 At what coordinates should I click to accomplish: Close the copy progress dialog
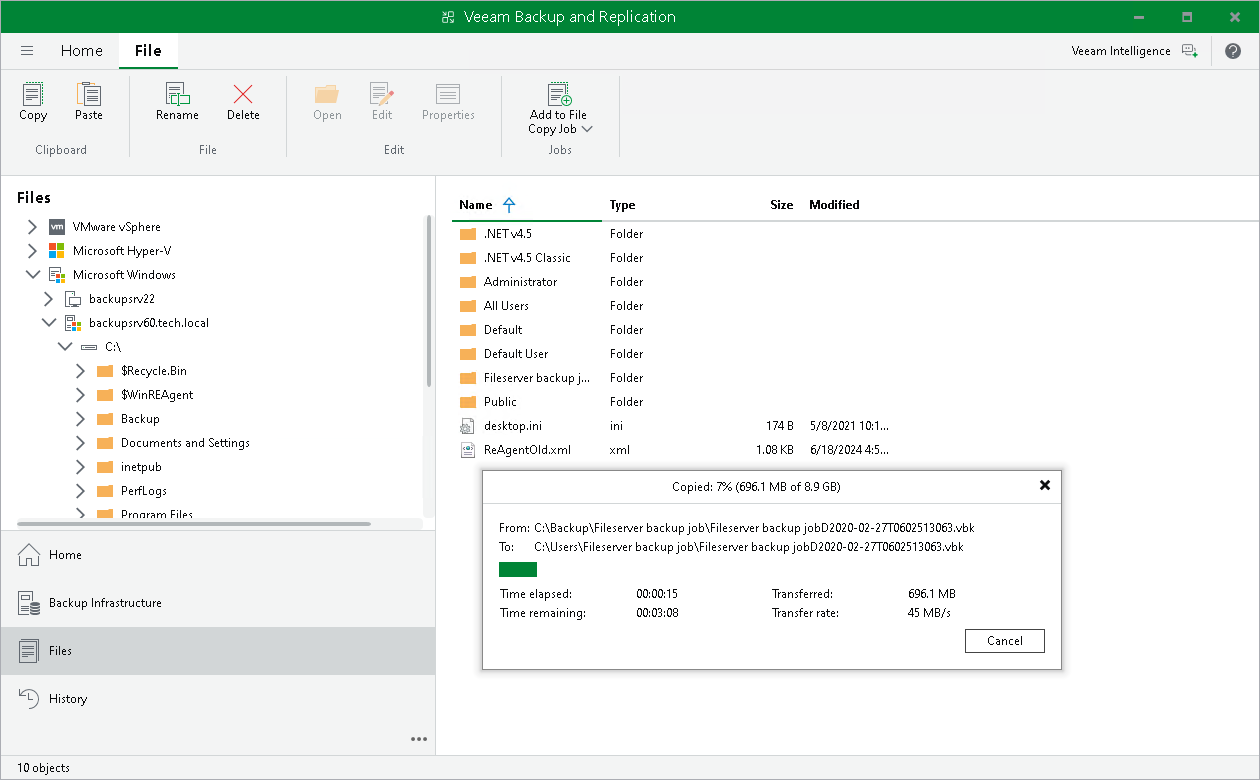pos(1045,485)
